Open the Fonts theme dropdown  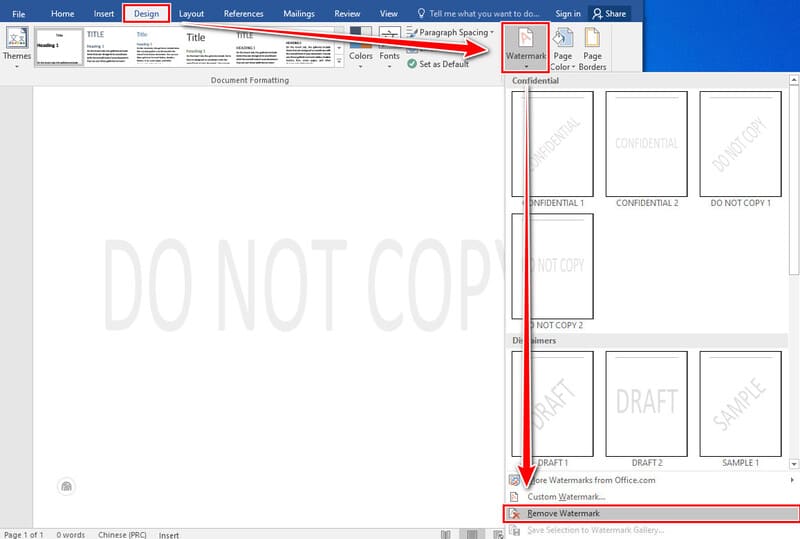[x=389, y=47]
